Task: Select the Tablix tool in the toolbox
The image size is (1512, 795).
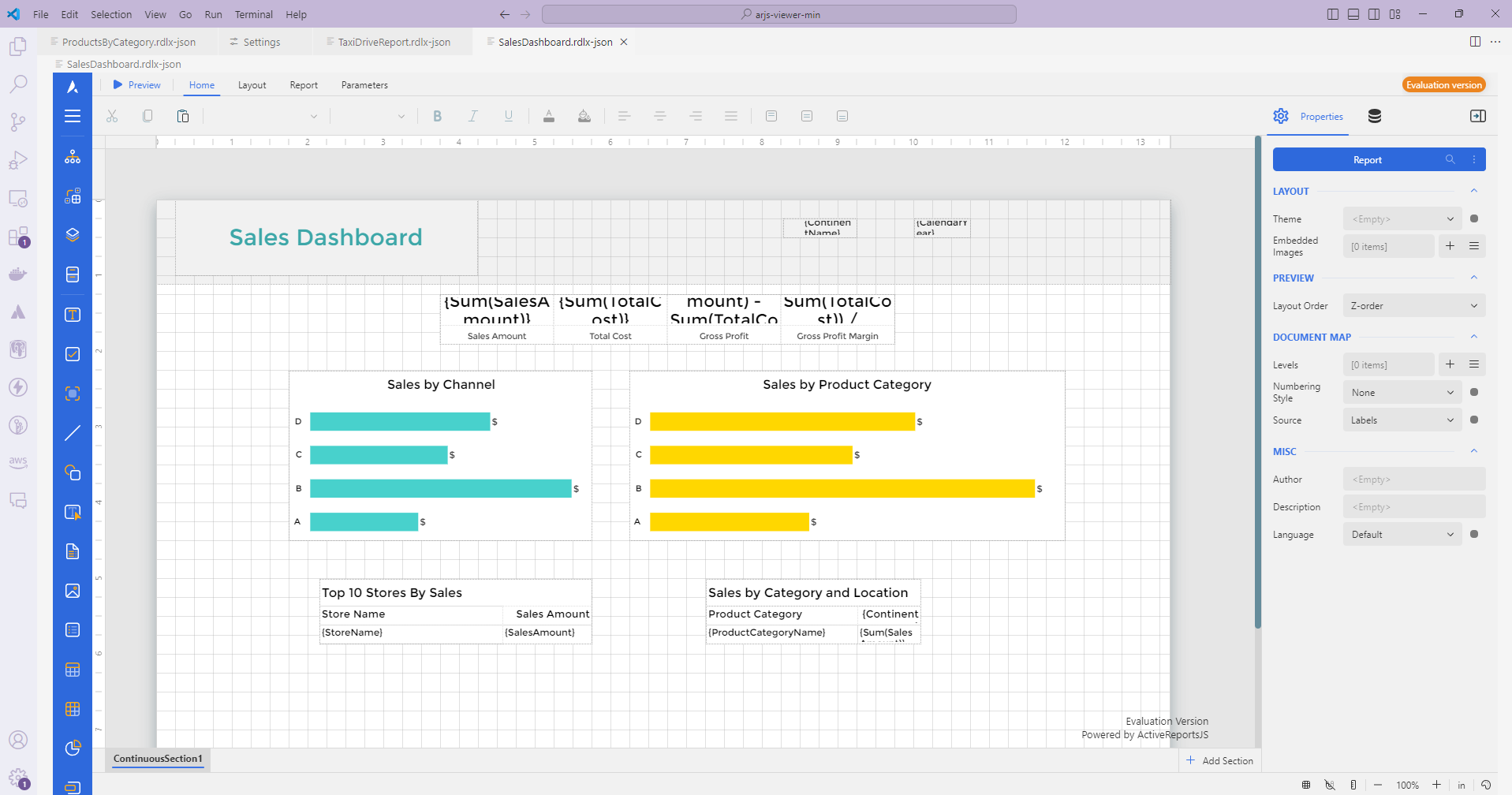Action: coord(73,709)
